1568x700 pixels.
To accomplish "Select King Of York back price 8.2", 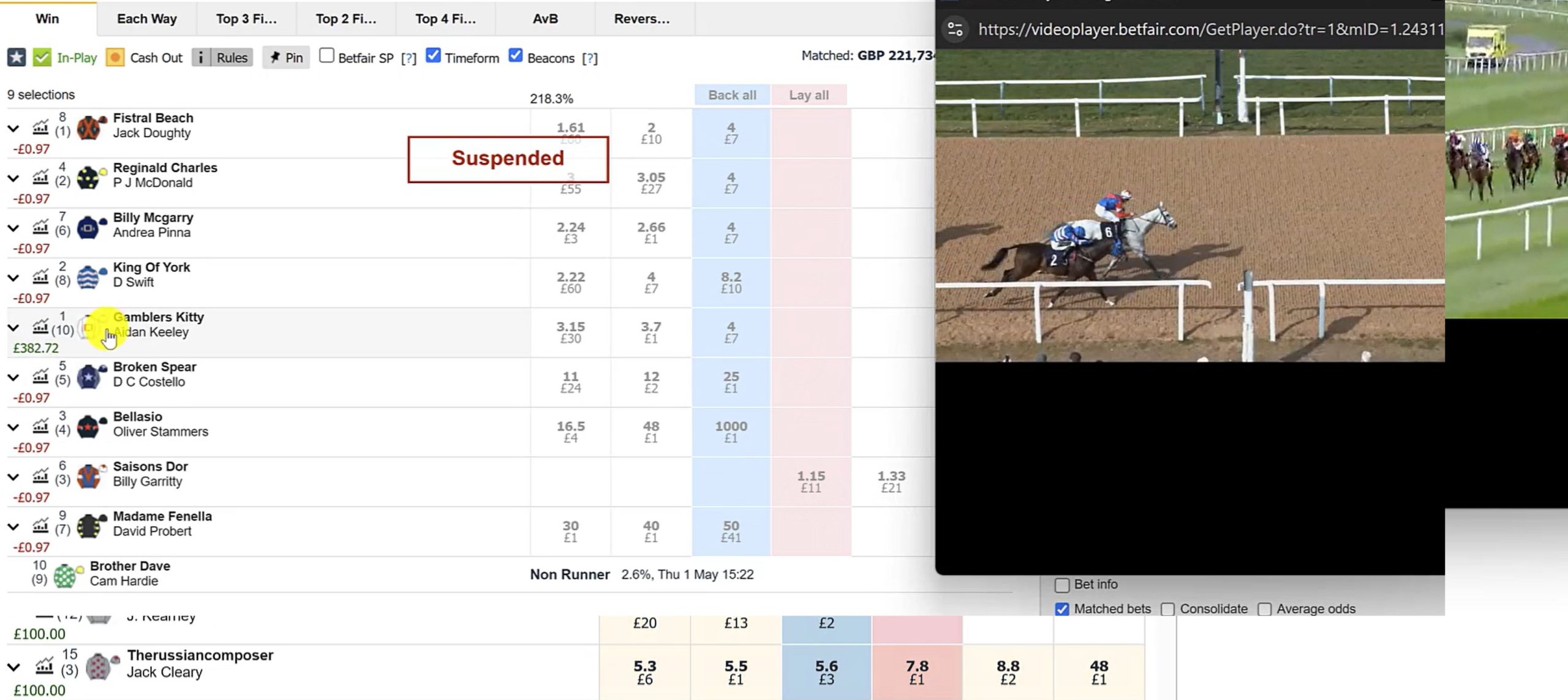I will coord(731,282).
